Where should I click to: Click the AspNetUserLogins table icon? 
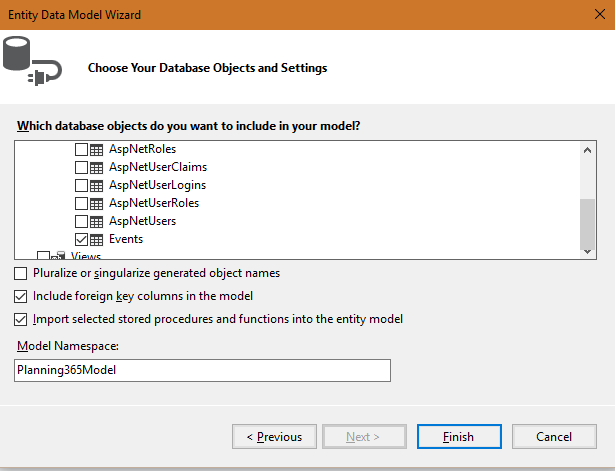pyautogui.click(x=97, y=185)
